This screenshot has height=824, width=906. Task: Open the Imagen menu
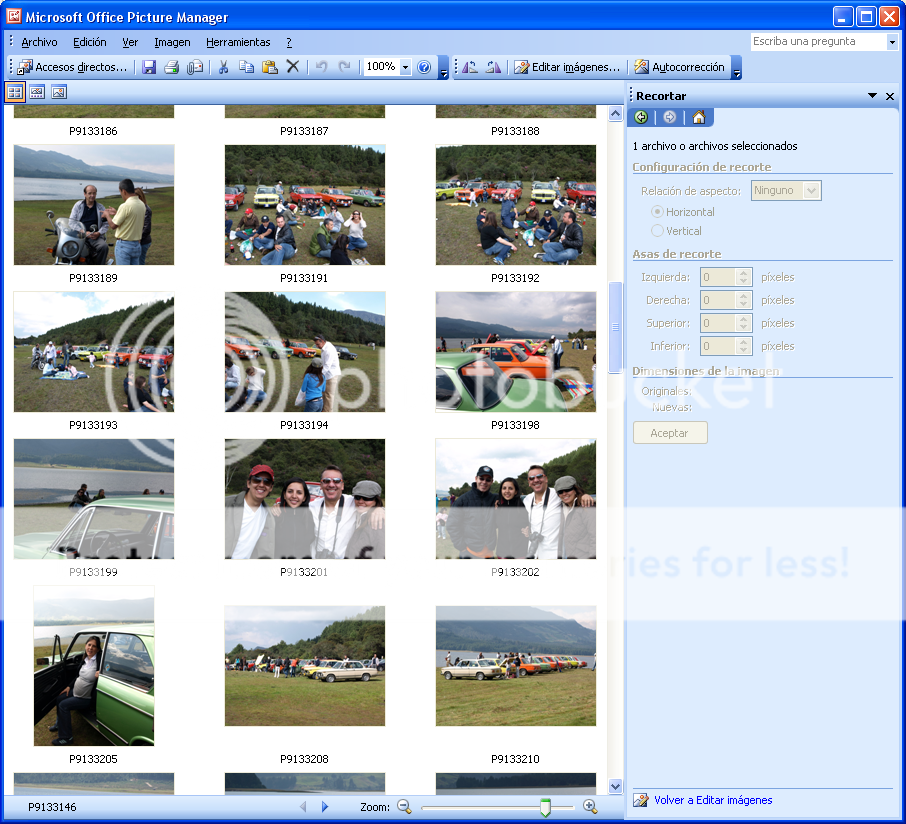(x=172, y=42)
